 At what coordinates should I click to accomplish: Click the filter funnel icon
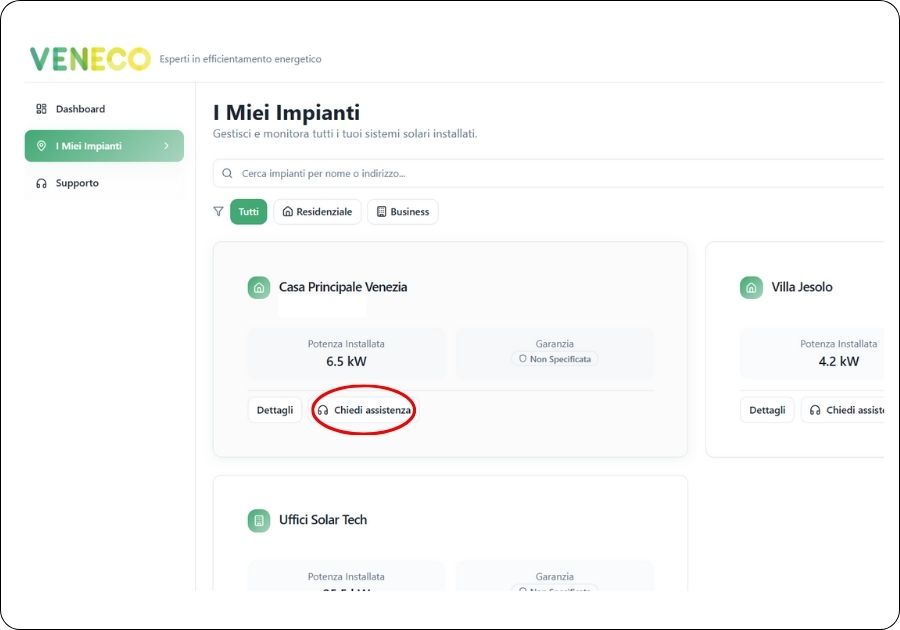(219, 212)
